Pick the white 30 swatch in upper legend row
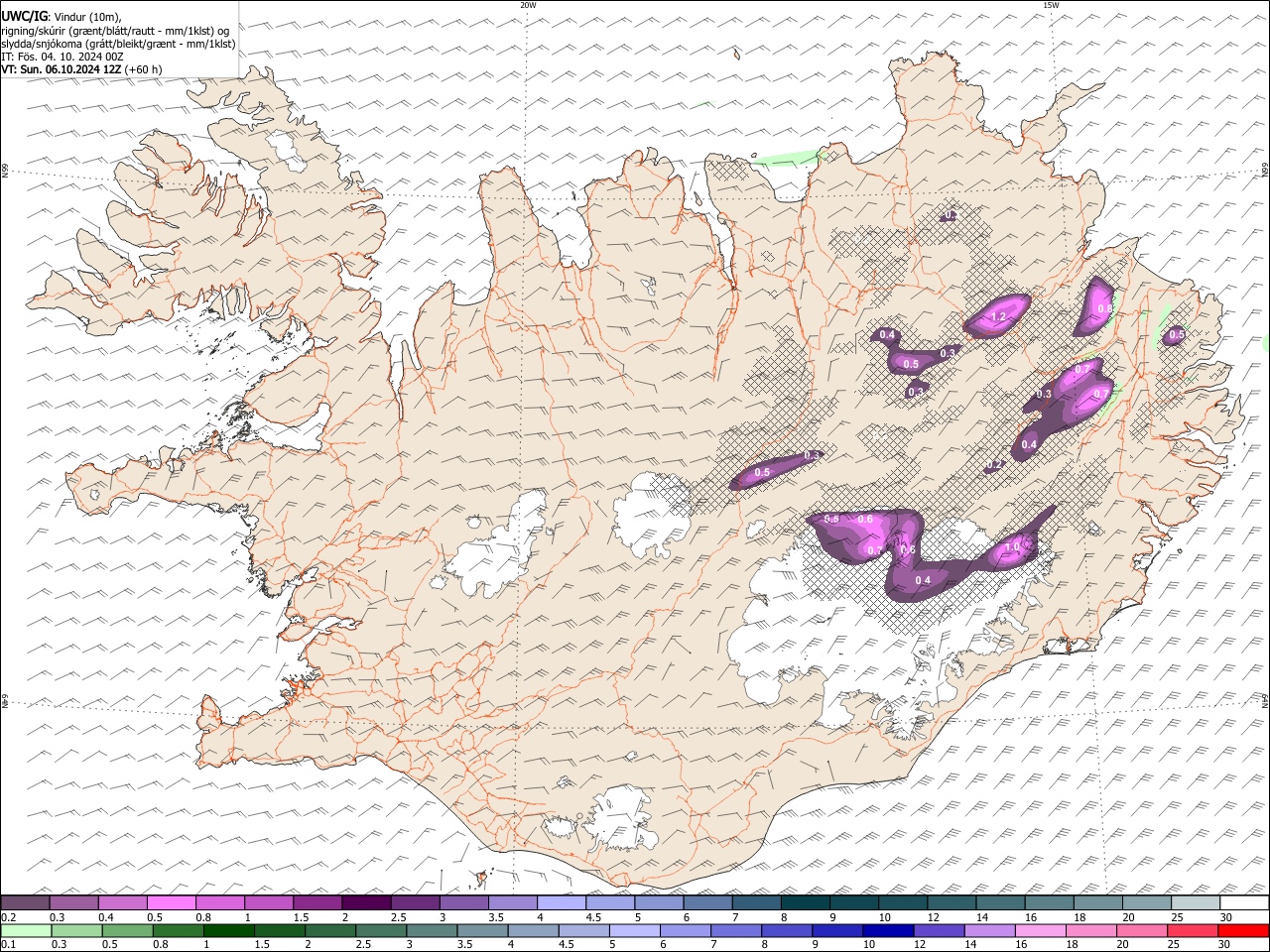This screenshot has height=952, width=1270. (1243, 903)
